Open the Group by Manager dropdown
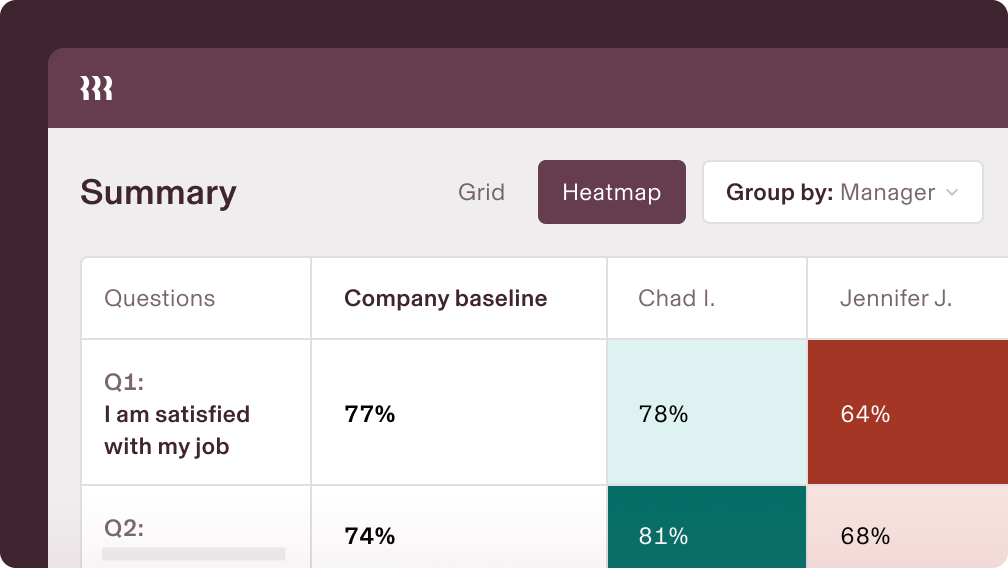 [x=842, y=192]
